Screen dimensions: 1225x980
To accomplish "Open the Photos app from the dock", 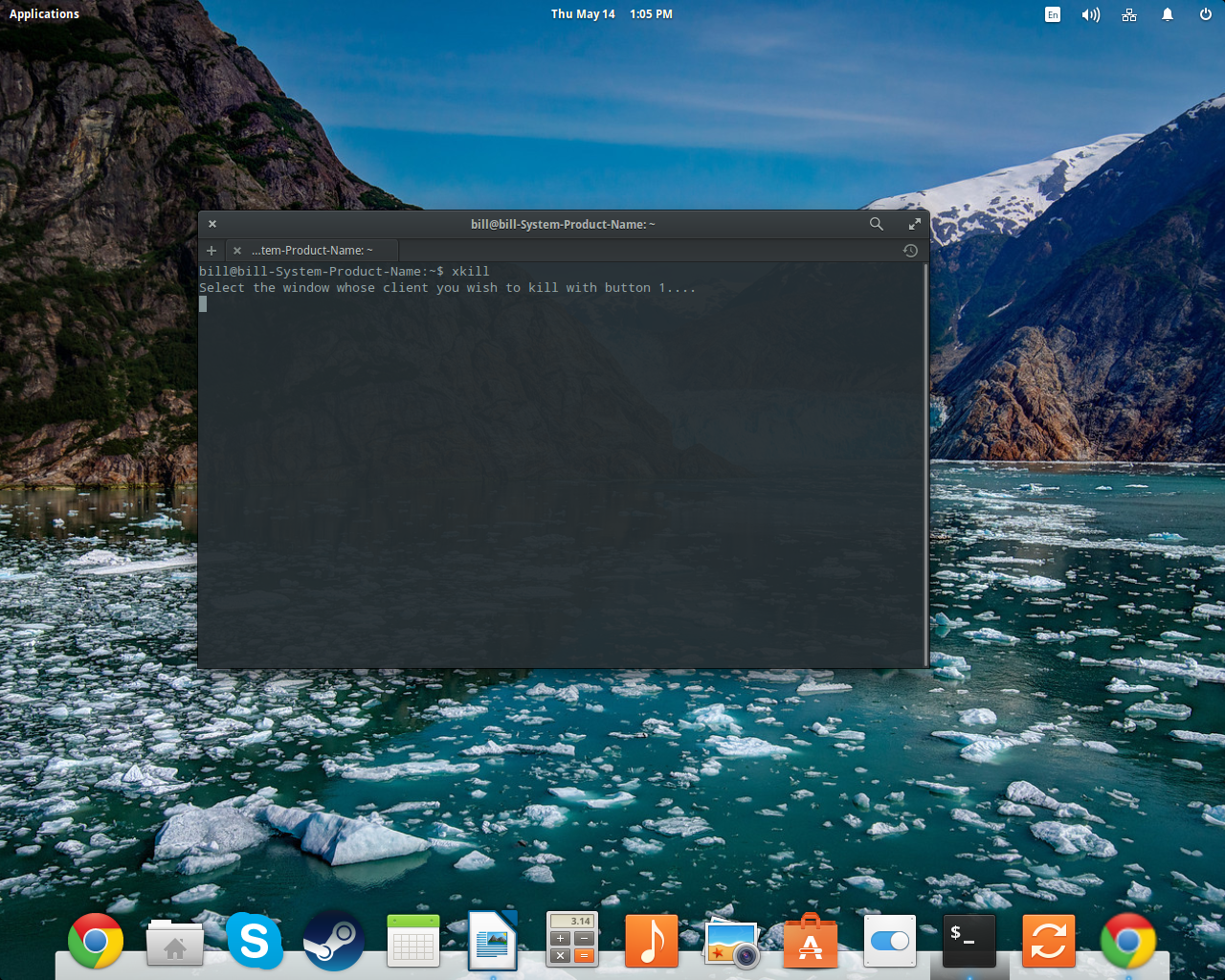I will pos(730,941).
